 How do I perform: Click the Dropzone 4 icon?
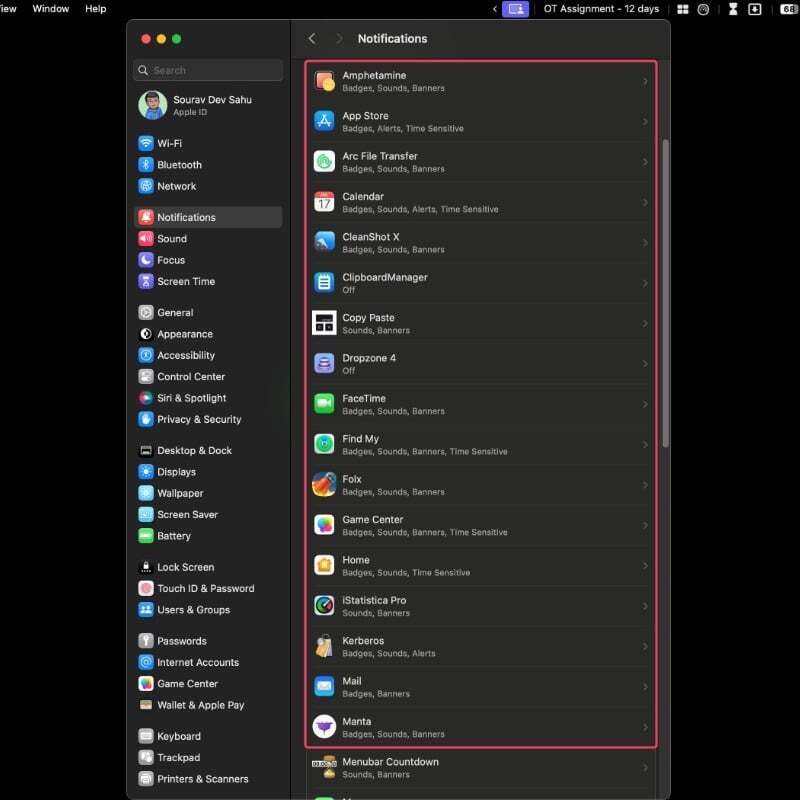(324, 364)
